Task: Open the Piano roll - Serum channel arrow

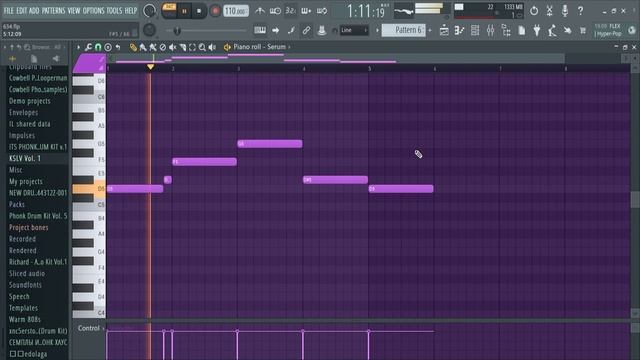Action: coord(289,47)
